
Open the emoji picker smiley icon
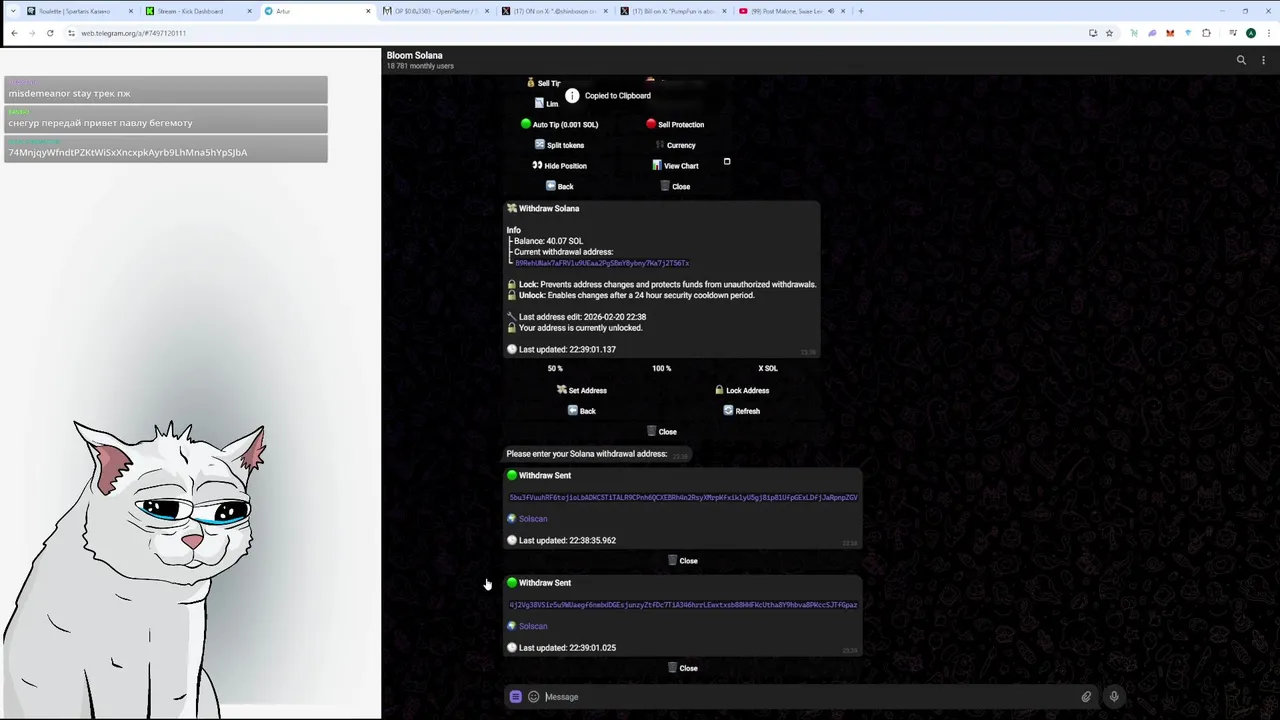coord(533,697)
